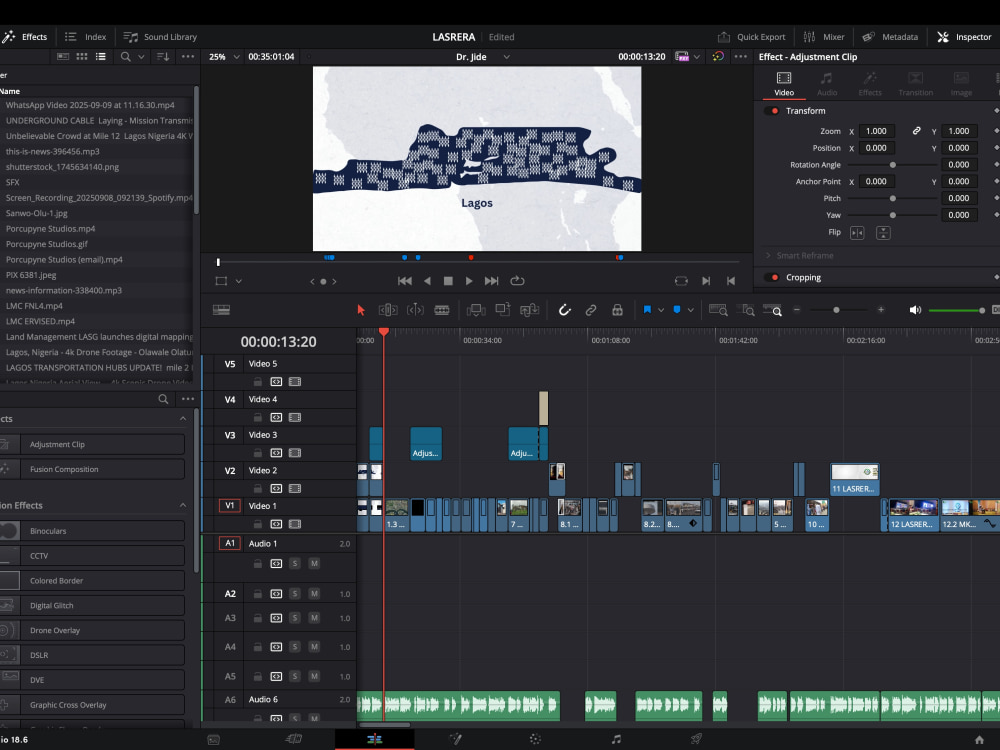Screen dimensions: 1000x750
Task: Click the Zoom X value field
Action: pos(876,131)
